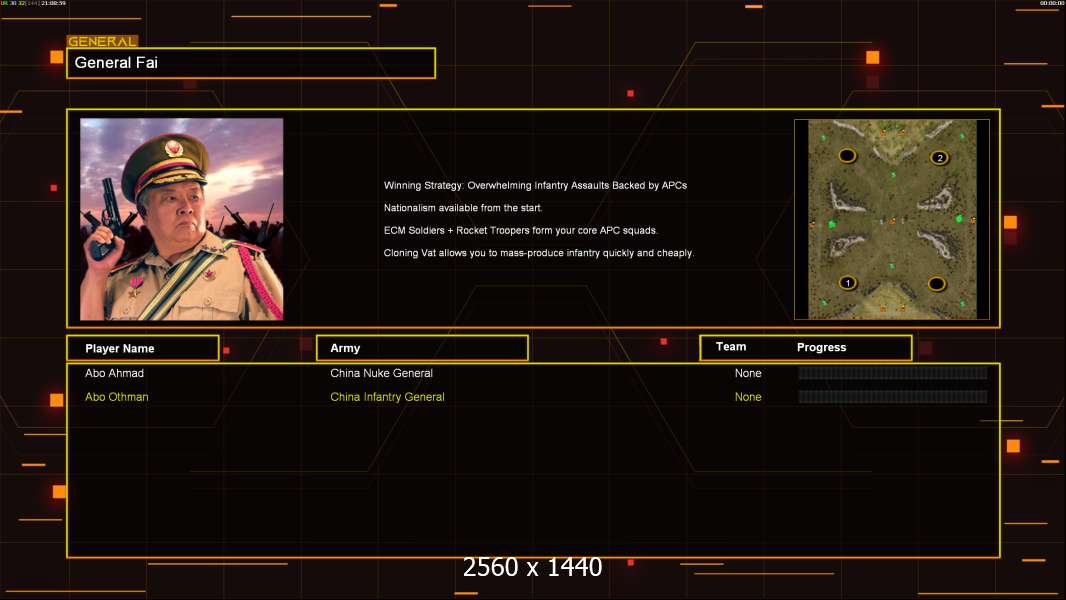Click the China Infantry General army entry
The width and height of the screenshot is (1066, 600).
tap(388, 397)
